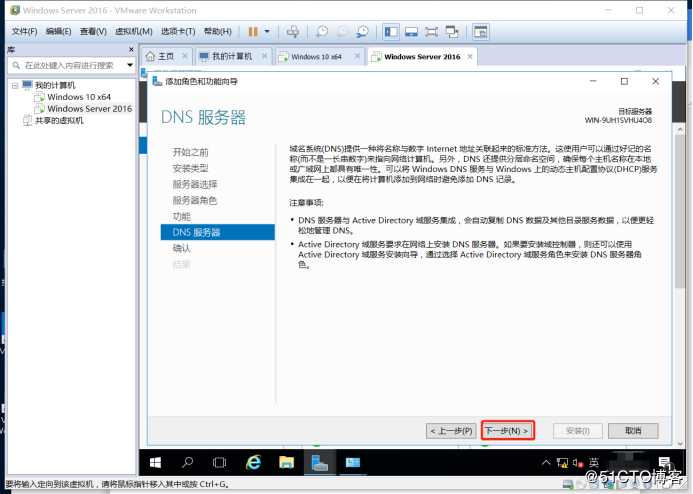Go to 确认 wizard step

pyautogui.click(x=181, y=248)
